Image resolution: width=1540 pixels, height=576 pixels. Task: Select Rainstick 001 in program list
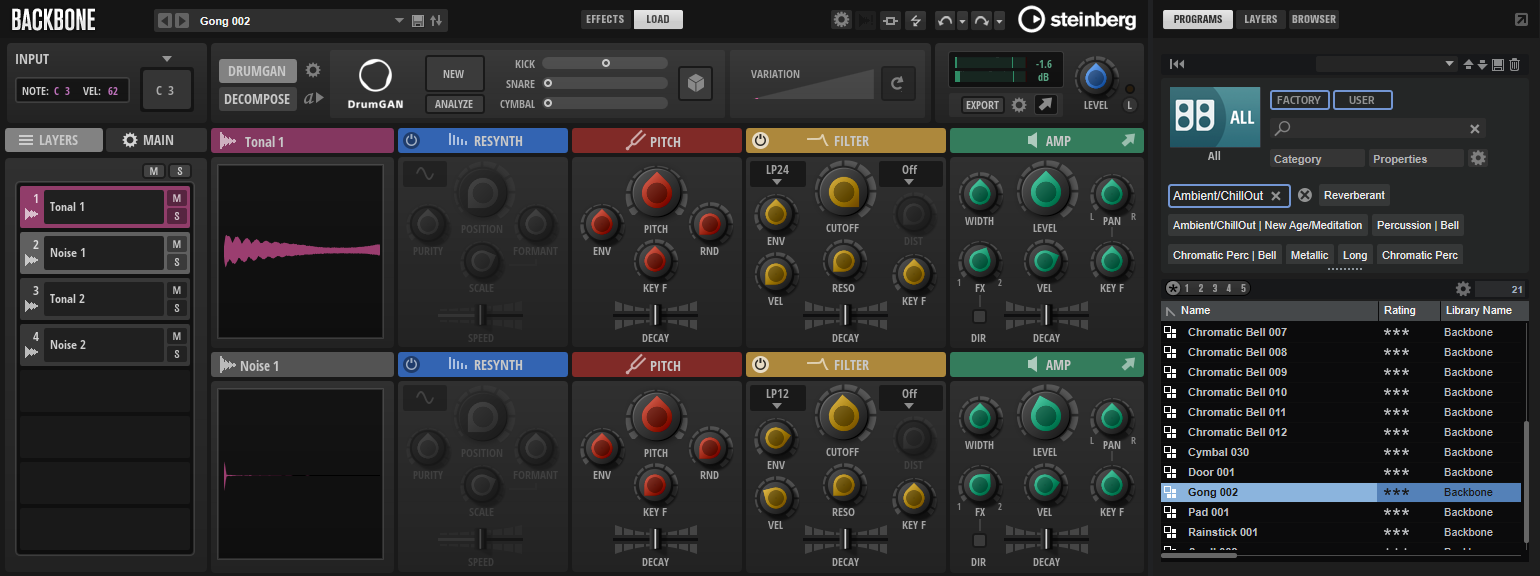pyautogui.click(x=1222, y=532)
